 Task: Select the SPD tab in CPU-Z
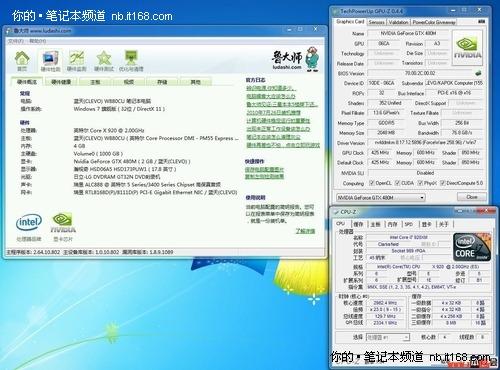point(409,224)
